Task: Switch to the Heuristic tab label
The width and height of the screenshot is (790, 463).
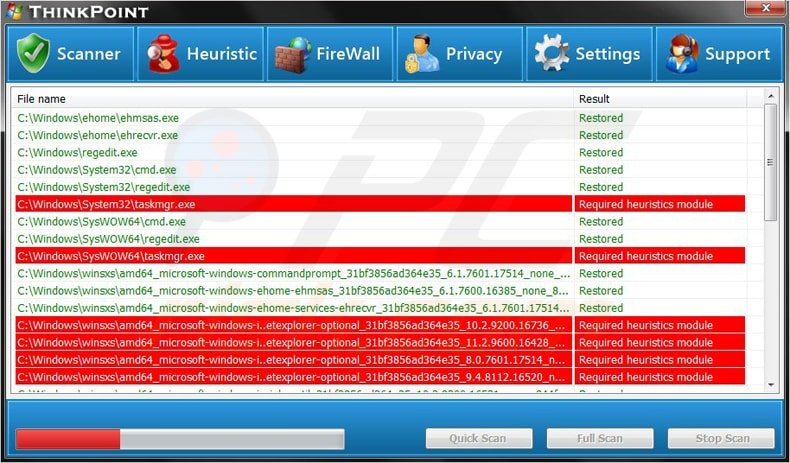Action: 222,54
